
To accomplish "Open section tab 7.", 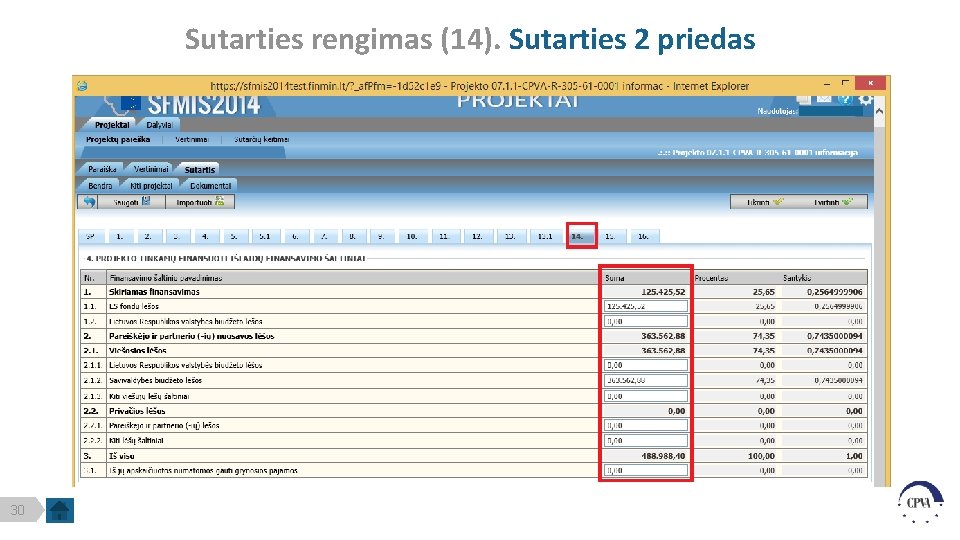I will [x=324, y=236].
